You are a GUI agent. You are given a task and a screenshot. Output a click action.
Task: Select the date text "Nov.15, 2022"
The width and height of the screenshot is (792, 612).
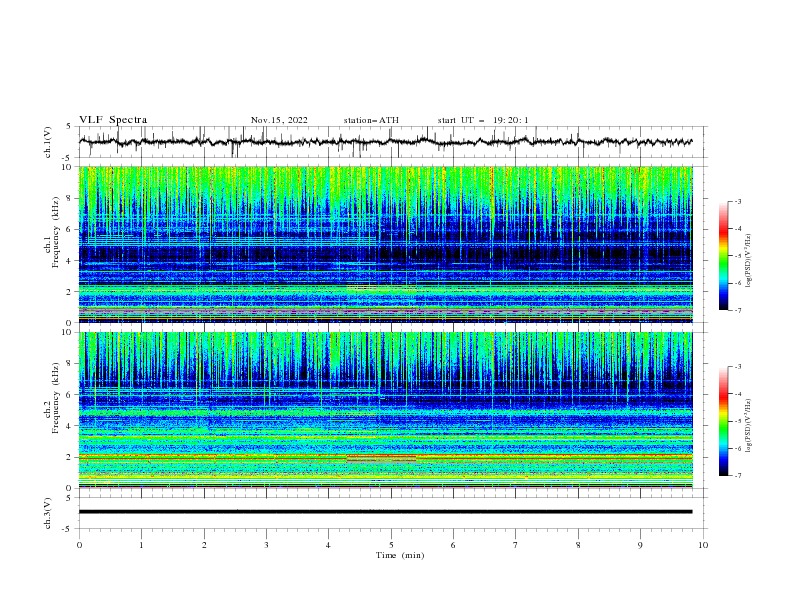(279, 120)
